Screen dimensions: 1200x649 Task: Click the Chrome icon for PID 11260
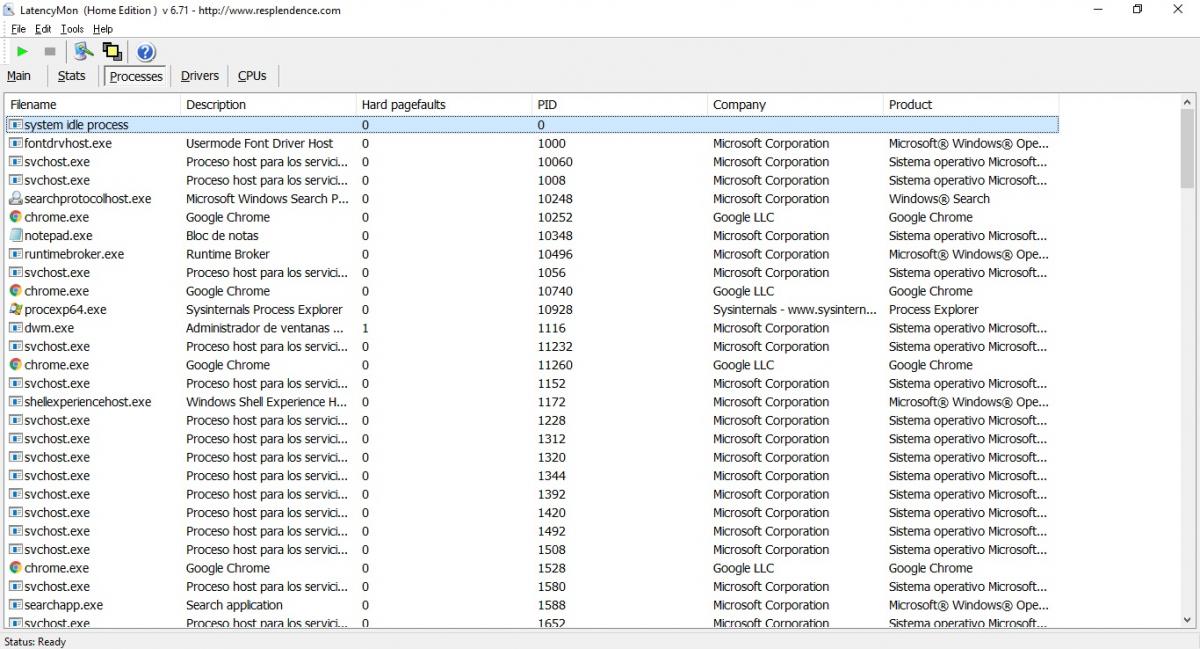(x=16, y=365)
